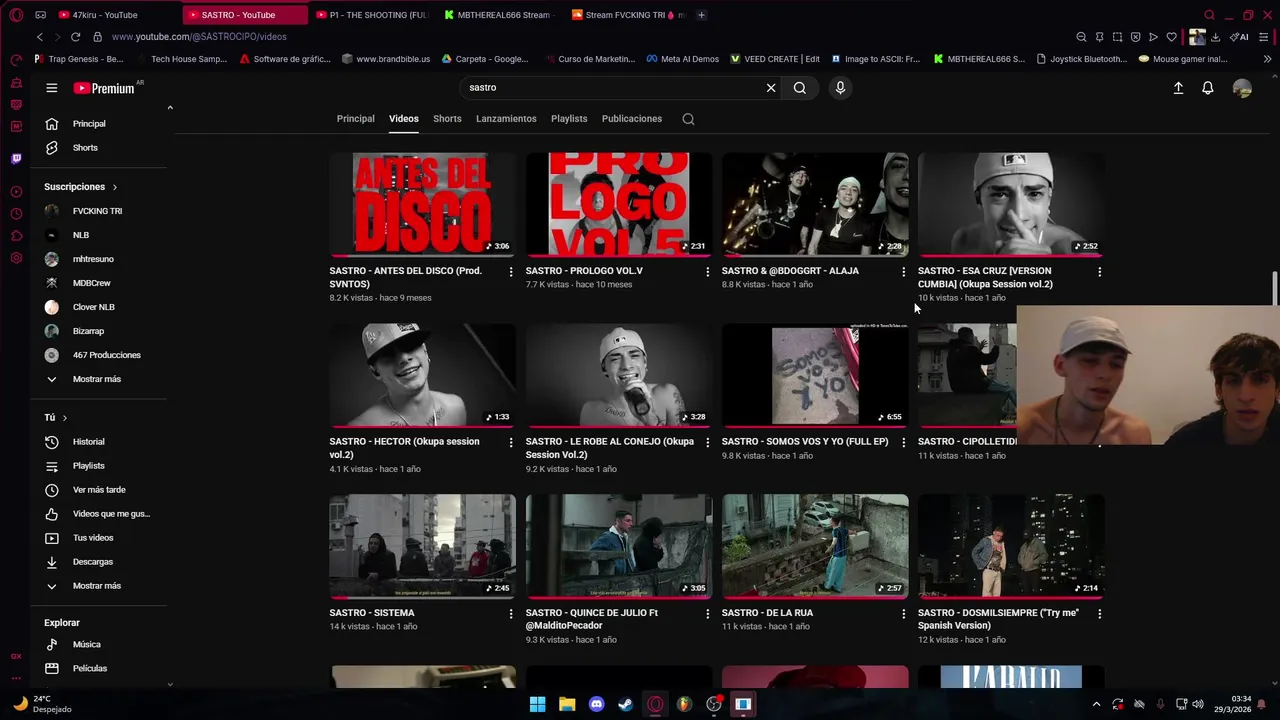Viewport: 1280px width, 720px height.
Task: Open Descargas in the sidebar
Action: (93, 562)
